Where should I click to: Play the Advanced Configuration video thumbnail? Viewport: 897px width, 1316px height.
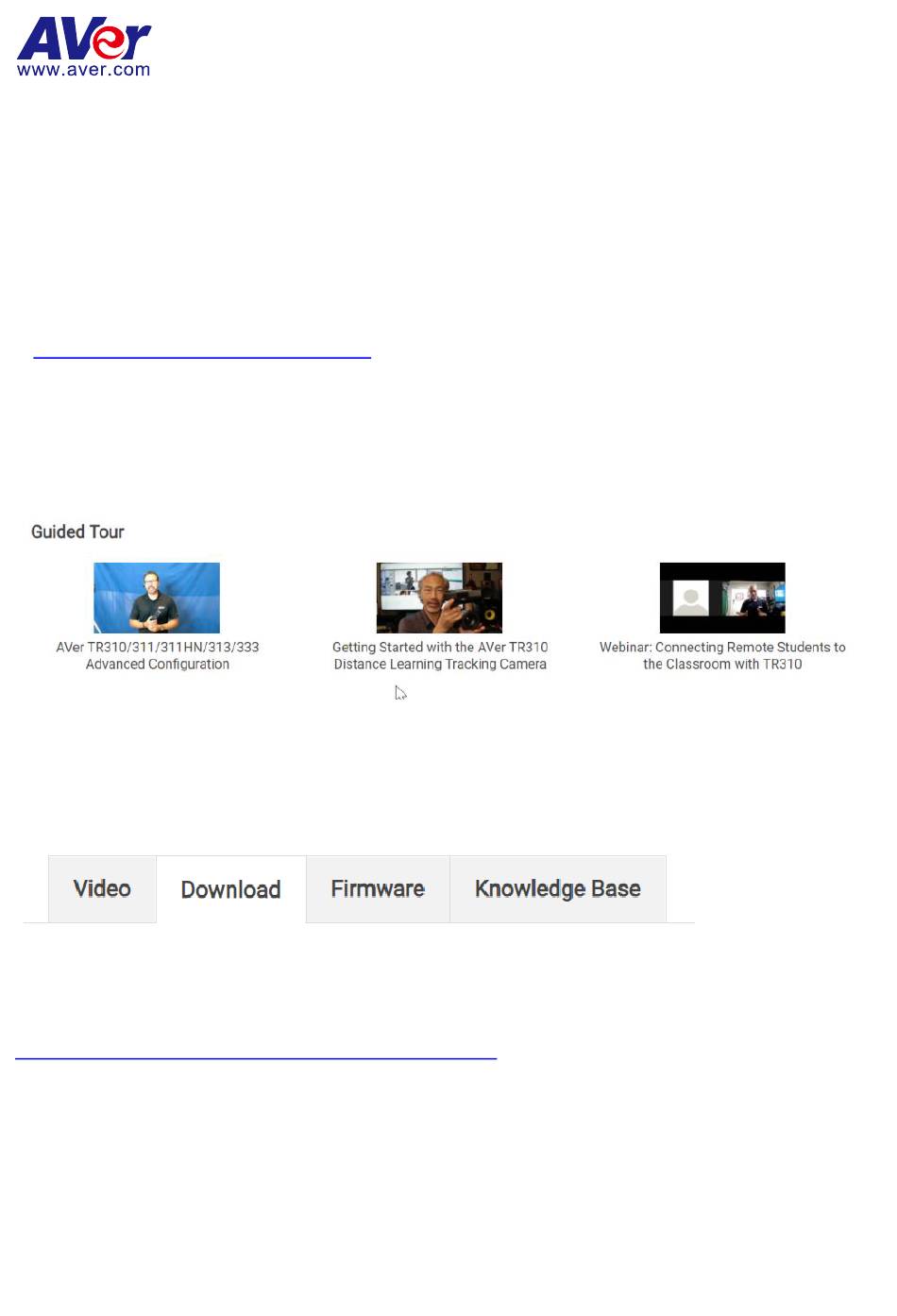click(x=157, y=598)
